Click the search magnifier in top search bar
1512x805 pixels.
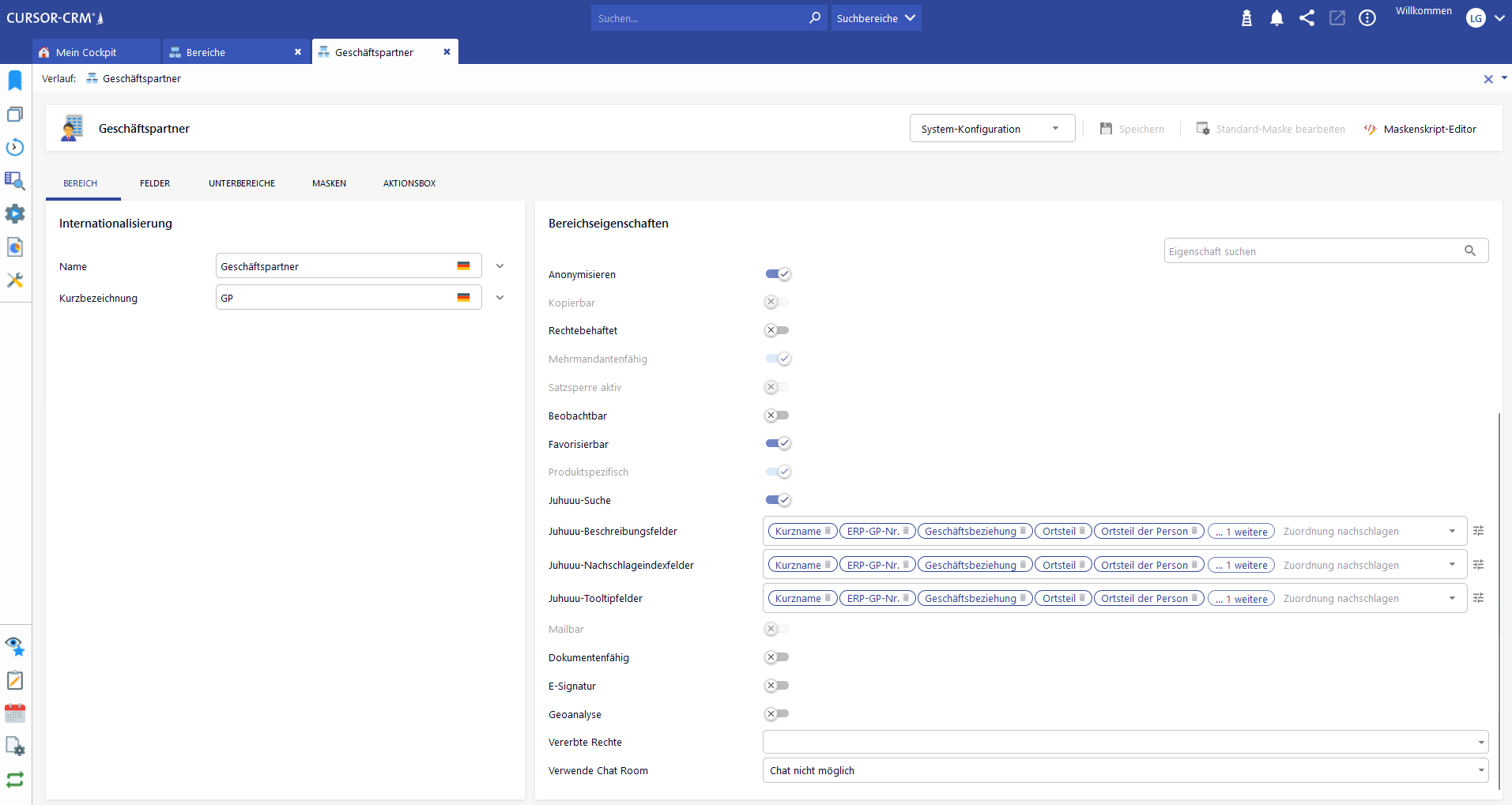pyautogui.click(x=815, y=17)
